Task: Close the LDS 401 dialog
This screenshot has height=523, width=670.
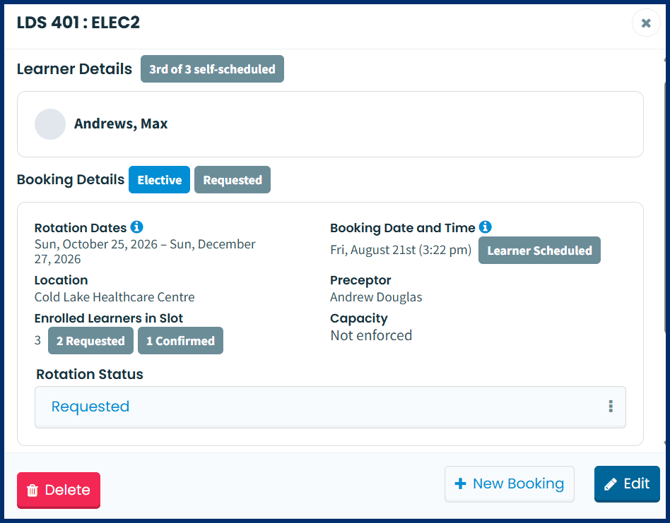Action: [646, 23]
